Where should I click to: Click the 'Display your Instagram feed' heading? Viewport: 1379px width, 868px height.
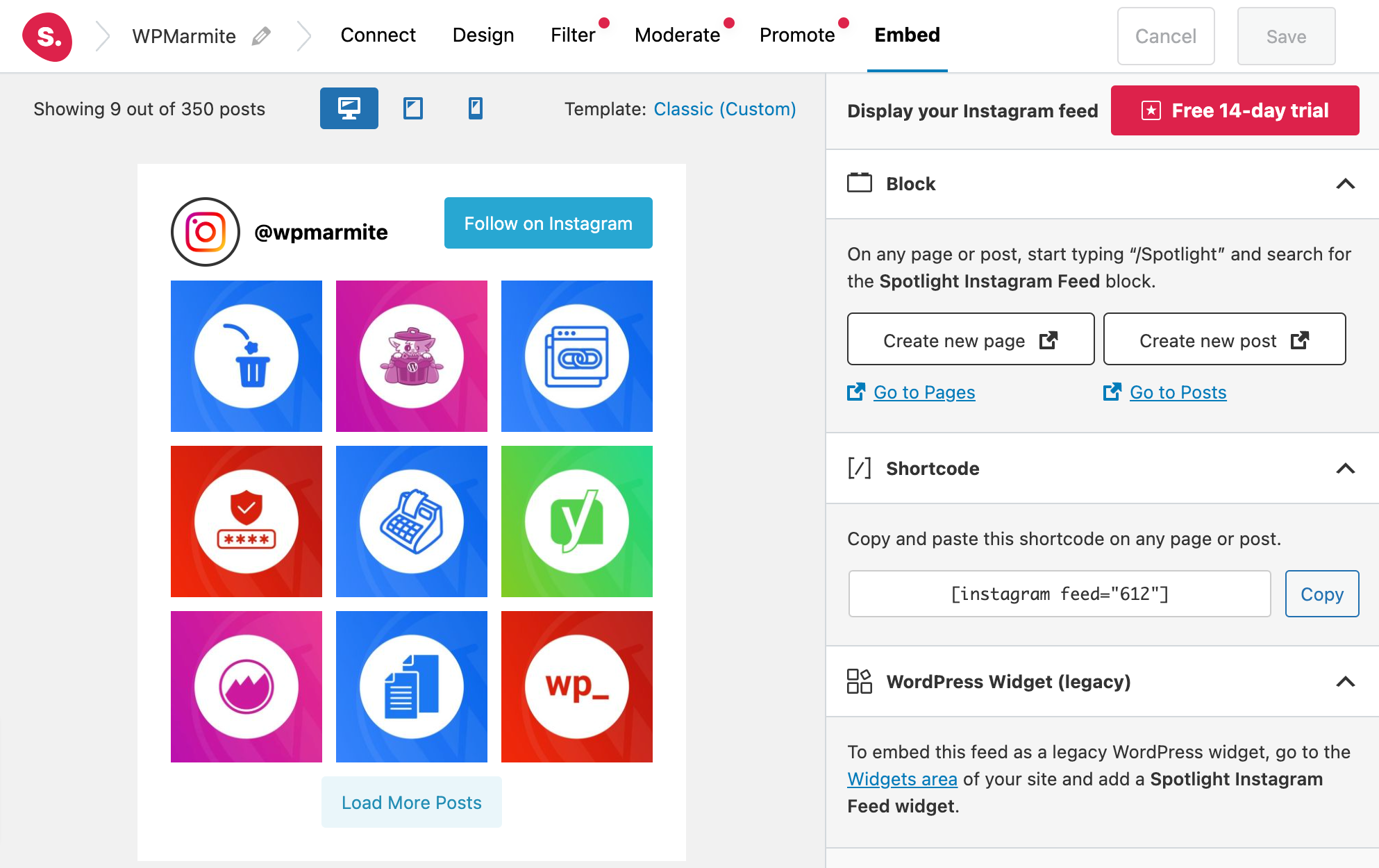[x=973, y=110]
